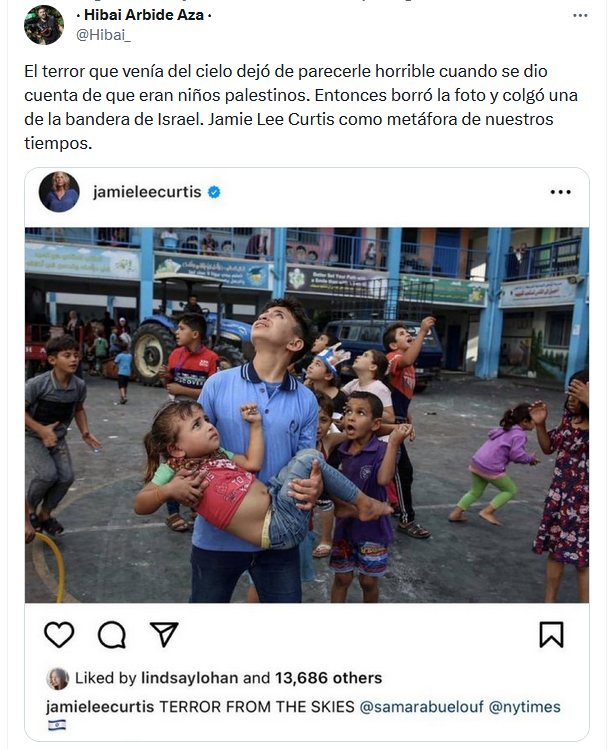Click the Hibai Arbide Aza display name
Viewport: 614px width, 749px height.
point(144,15)
